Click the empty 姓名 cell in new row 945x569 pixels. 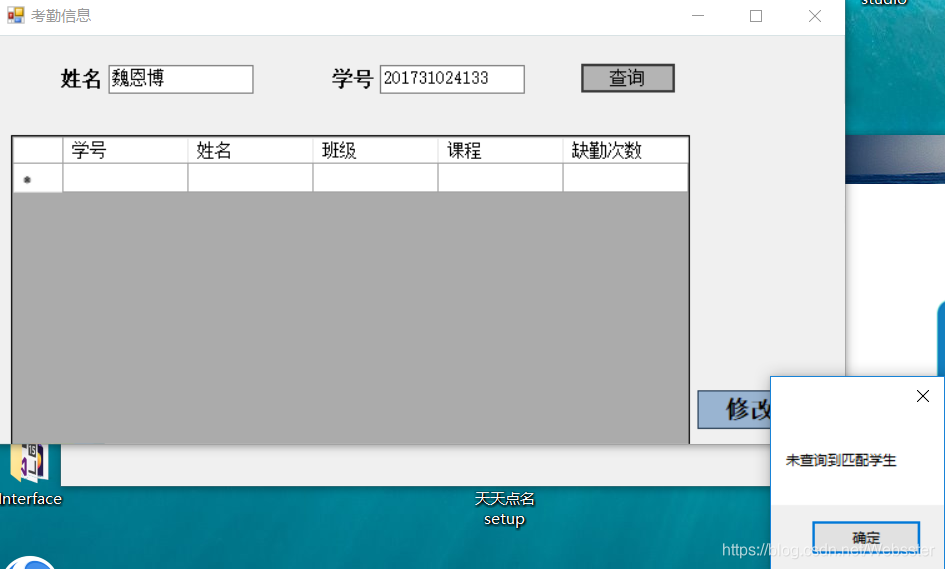pyautogui.click(x=251, y=178)
